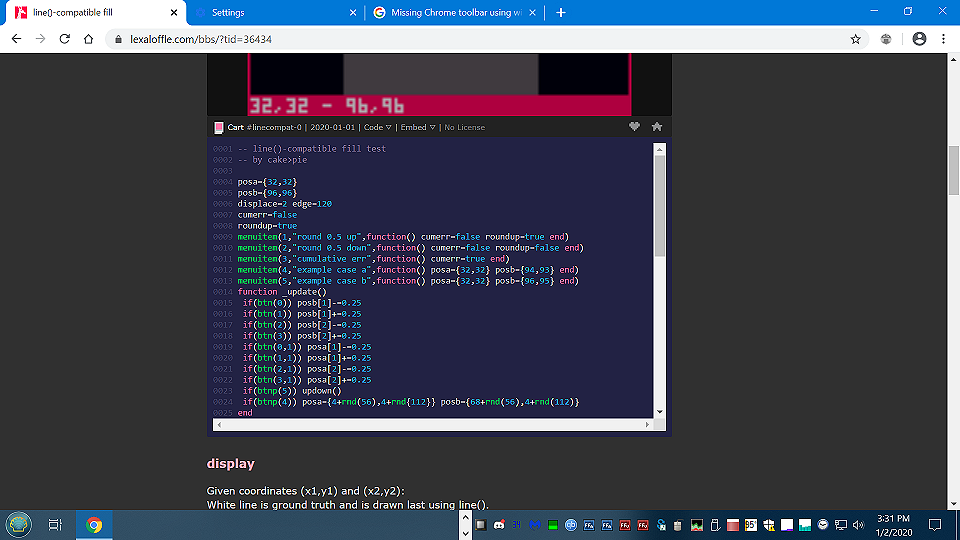Click the PICO-8 cart player preview
The image size is (960, 540).
point(439,84)
